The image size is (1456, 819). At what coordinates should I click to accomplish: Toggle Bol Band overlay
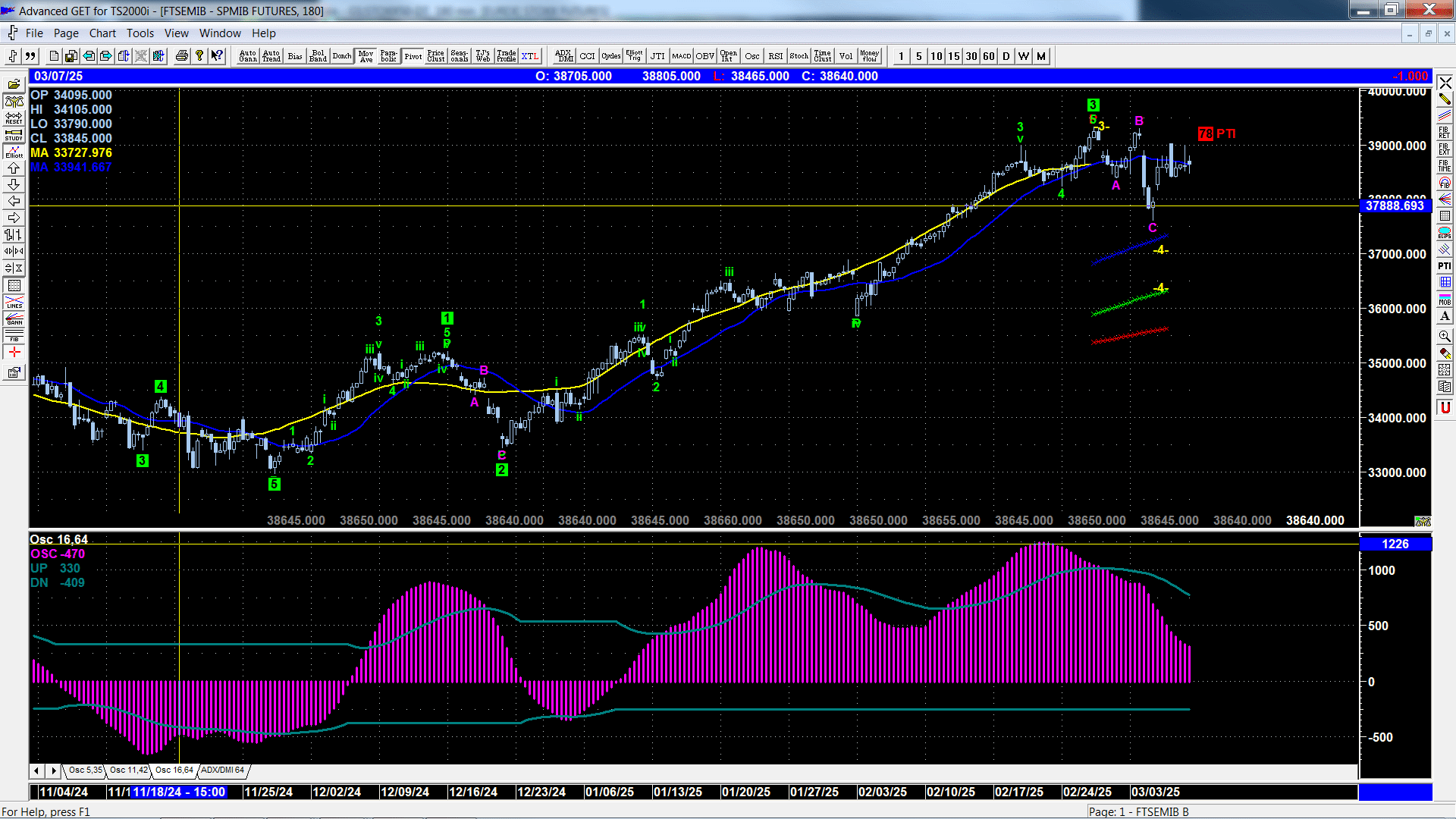point(318,56)
